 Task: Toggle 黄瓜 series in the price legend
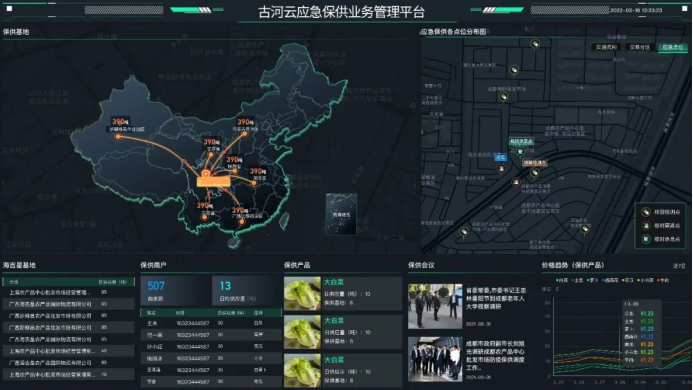click(x=628, y=280)
